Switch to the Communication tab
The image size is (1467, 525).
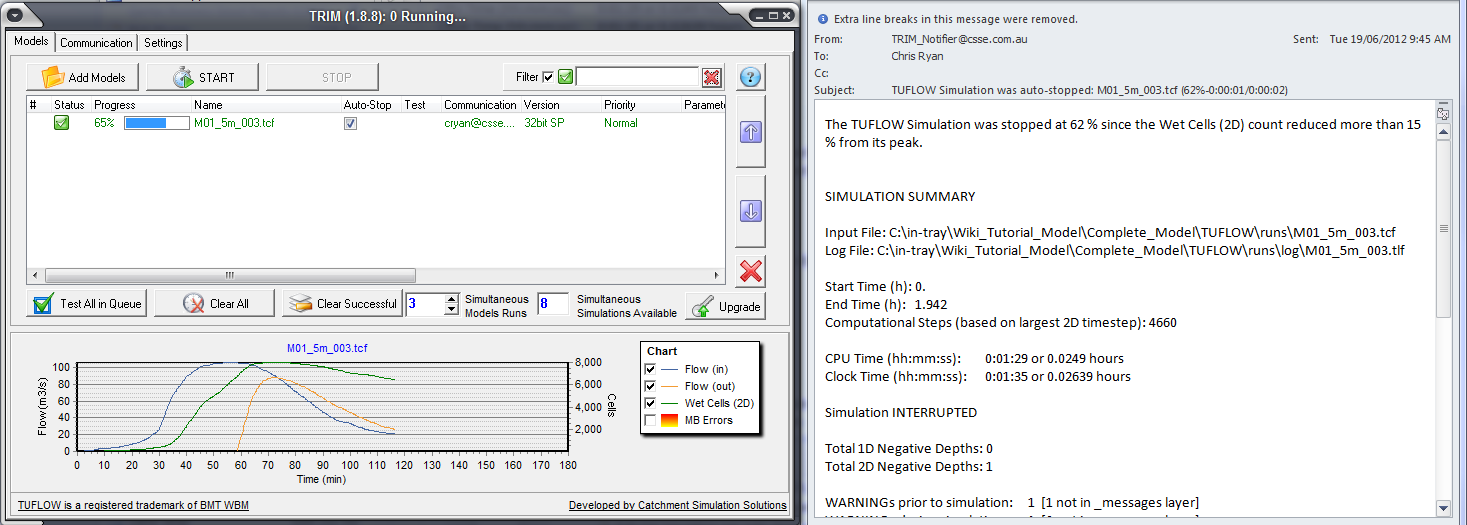(x=96, y=43)
